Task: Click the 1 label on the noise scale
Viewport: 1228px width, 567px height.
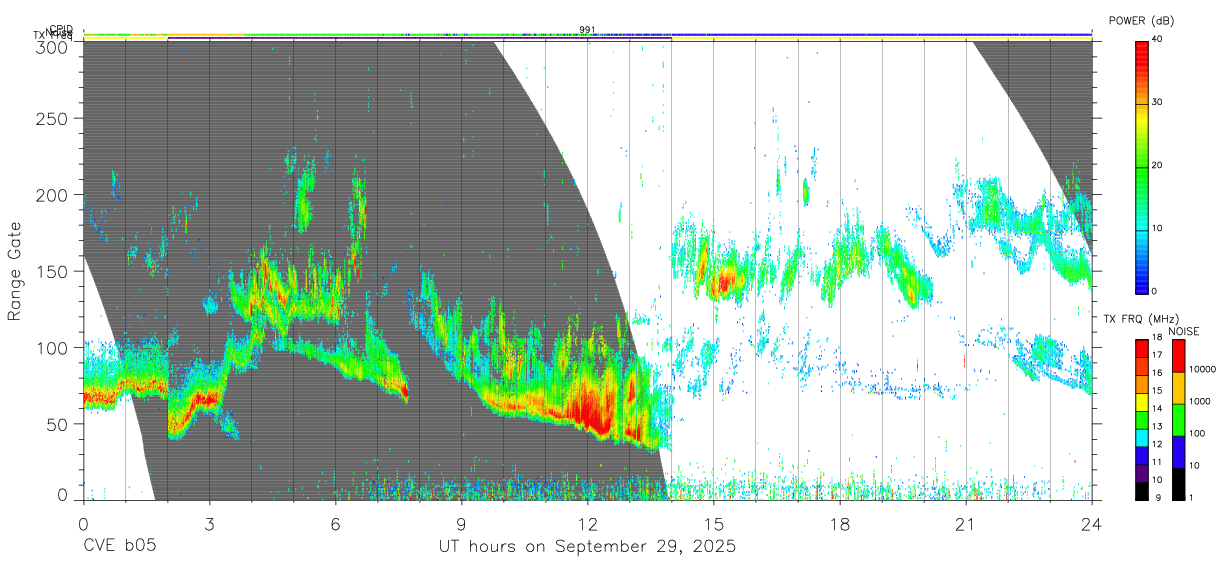Action: pos(1193,498)
